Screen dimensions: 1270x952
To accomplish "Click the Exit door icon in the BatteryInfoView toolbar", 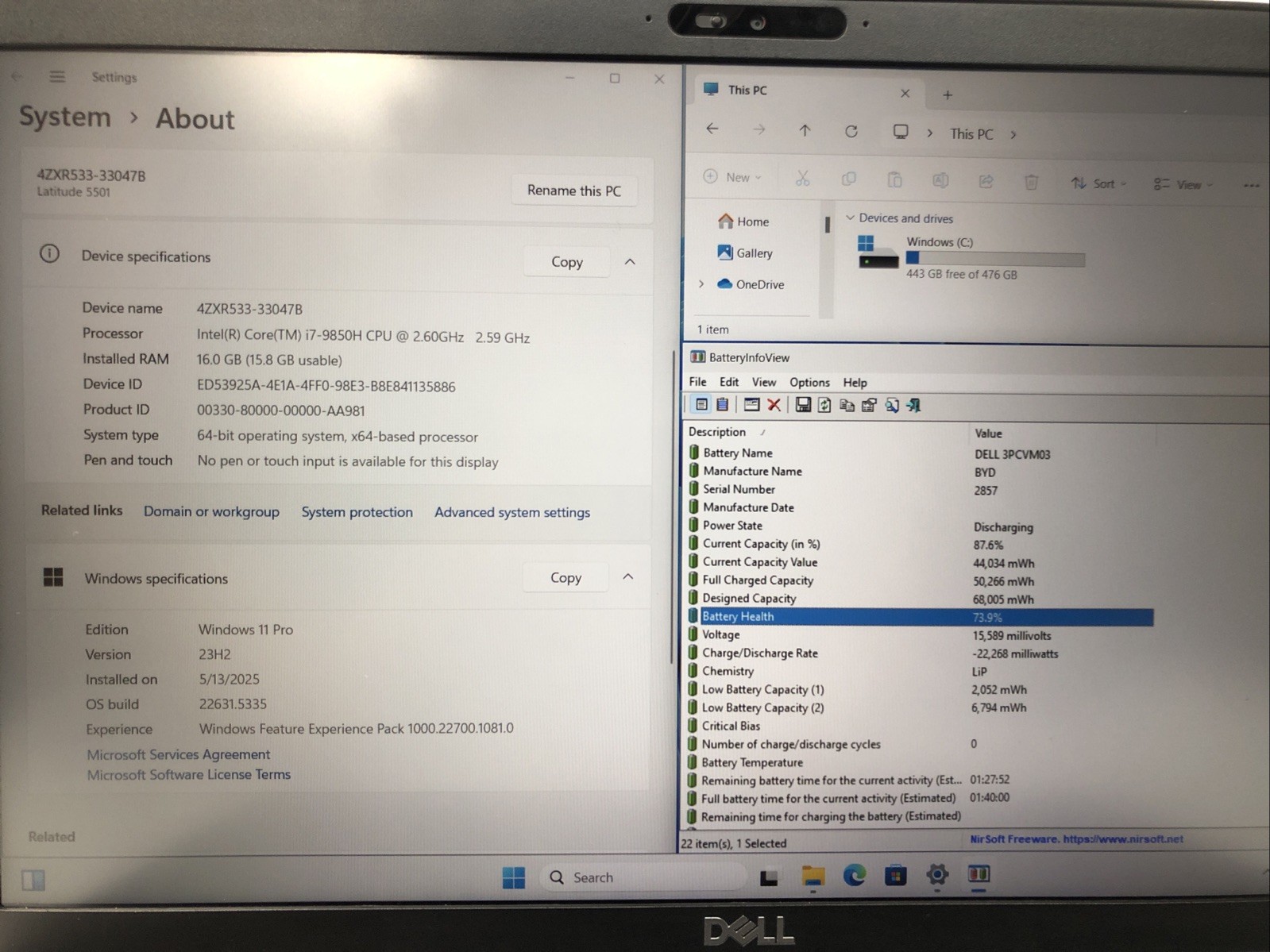I will [914, 405].
